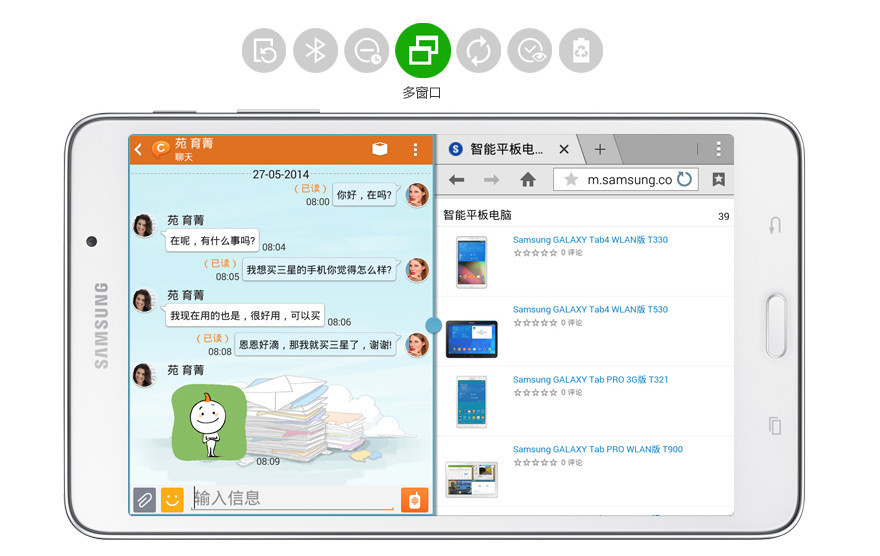
Task: Go forward using browser right arrow
Action: 492,180
